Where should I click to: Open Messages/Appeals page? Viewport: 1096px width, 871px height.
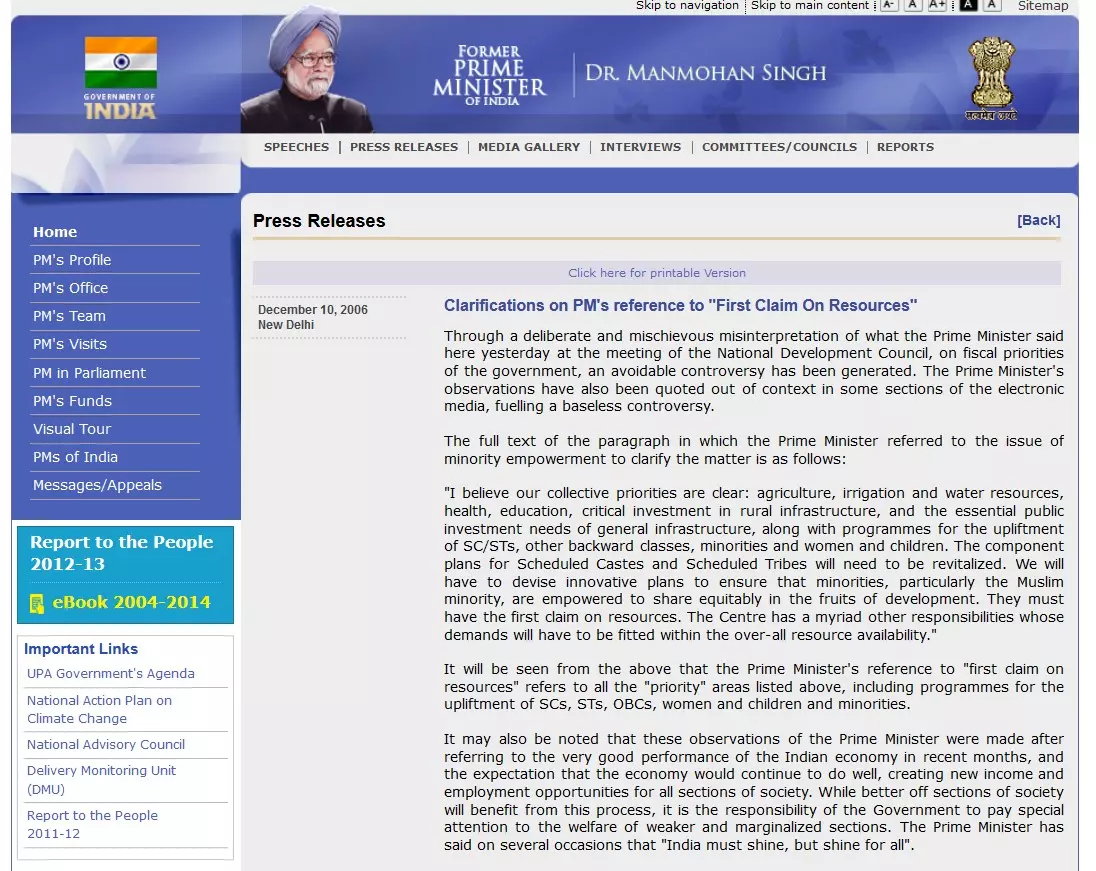click(x=97, y=485)
